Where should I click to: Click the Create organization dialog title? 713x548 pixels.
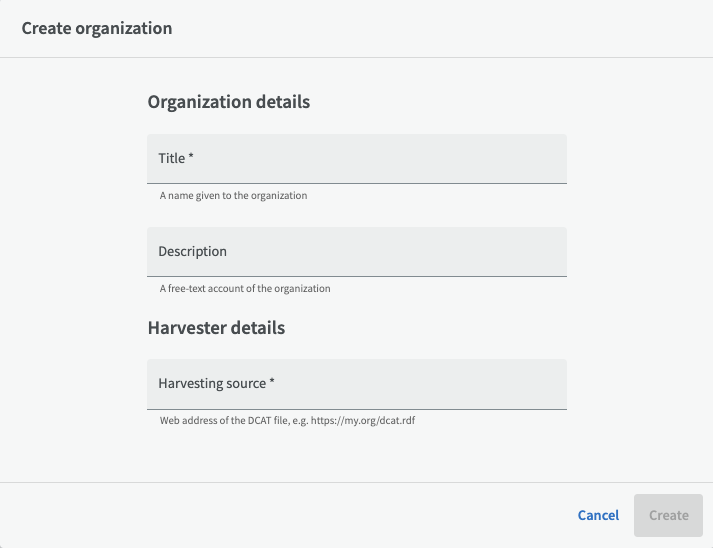pyautogui.click(x=97, y=28)
